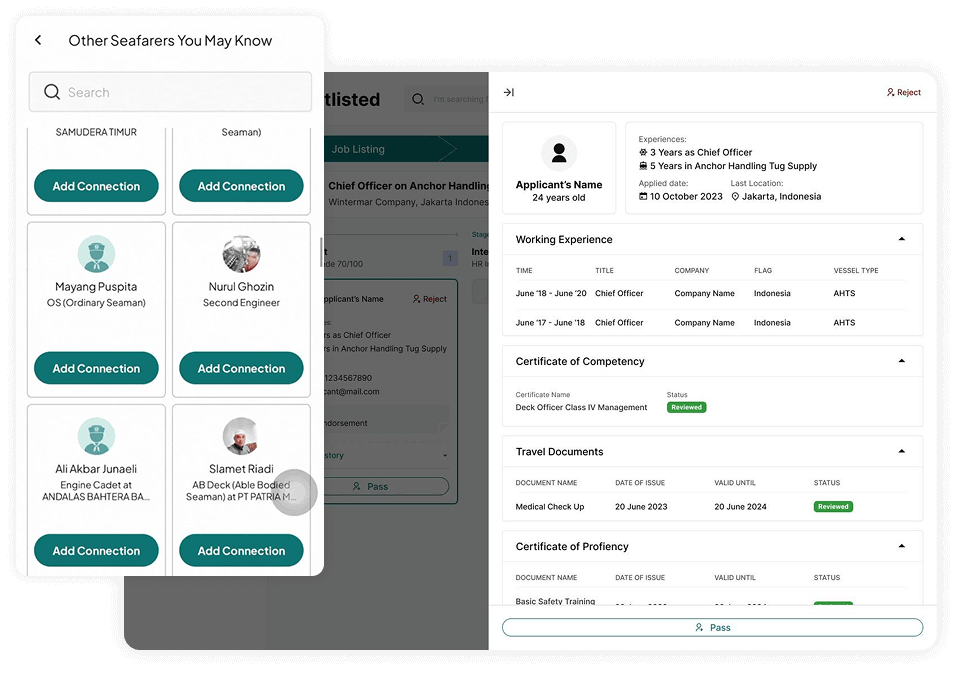Click the magnifier icon in the Search box
Screen dimensions: 961x674
52,93
